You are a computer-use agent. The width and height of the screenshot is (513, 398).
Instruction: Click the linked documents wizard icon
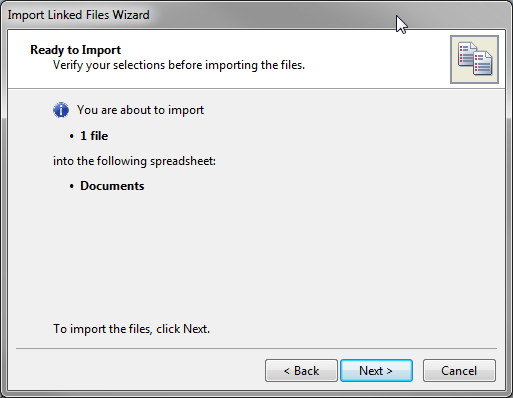coord(474,59)
